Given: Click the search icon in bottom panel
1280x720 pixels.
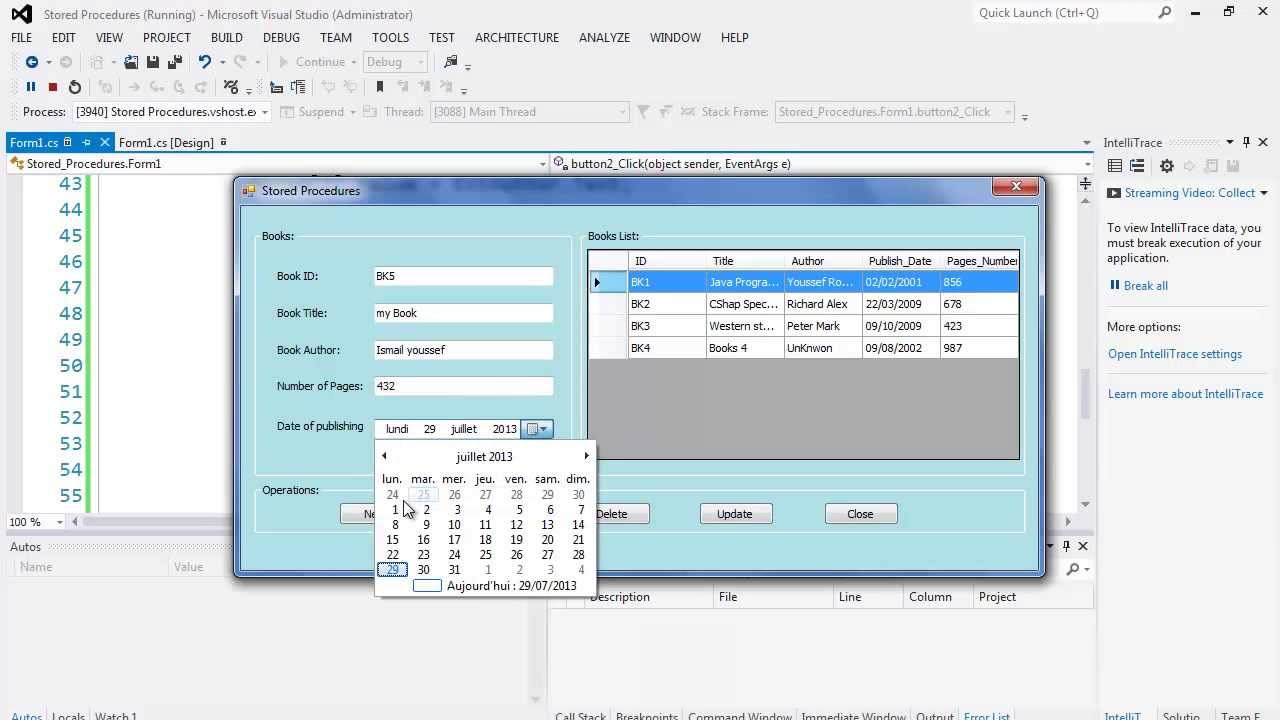Looking at the screenshot, I should (x=1073, y=569).
